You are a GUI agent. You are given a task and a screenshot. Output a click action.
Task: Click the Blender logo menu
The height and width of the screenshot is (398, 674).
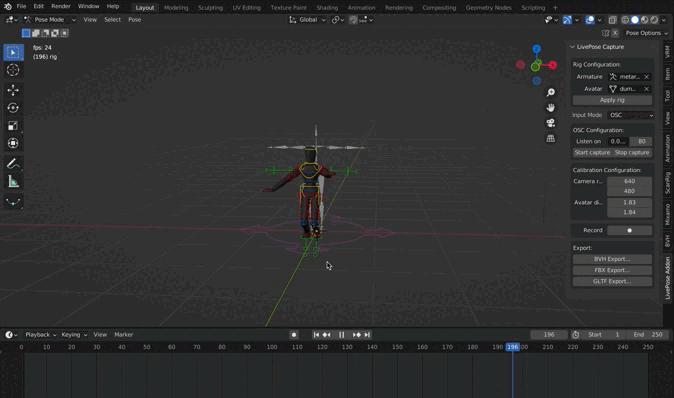point(7,6)
